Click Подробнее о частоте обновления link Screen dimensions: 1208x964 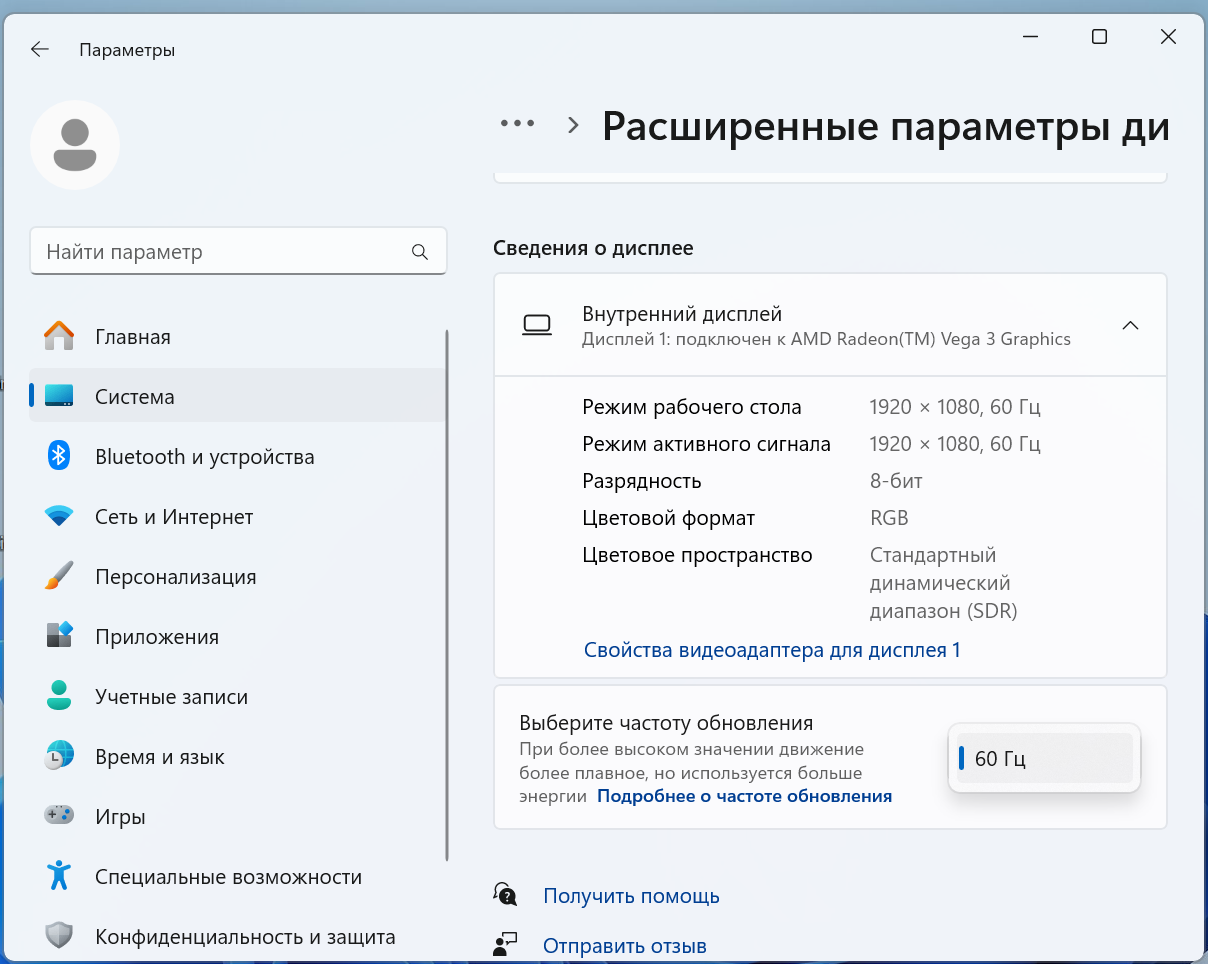(x=744, y=796)
